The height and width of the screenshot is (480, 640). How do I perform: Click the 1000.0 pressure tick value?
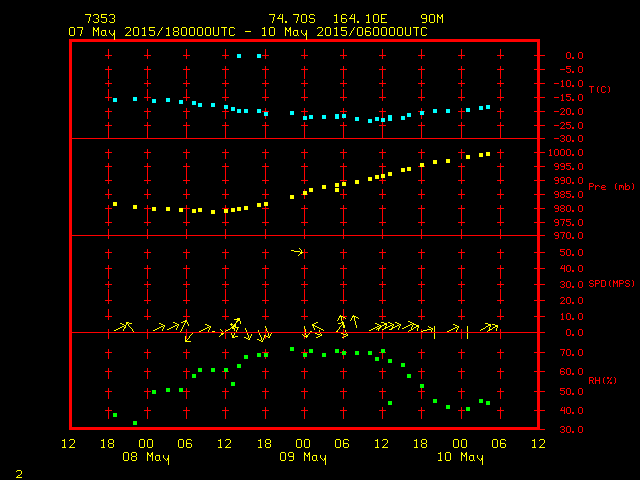[566, 153]
